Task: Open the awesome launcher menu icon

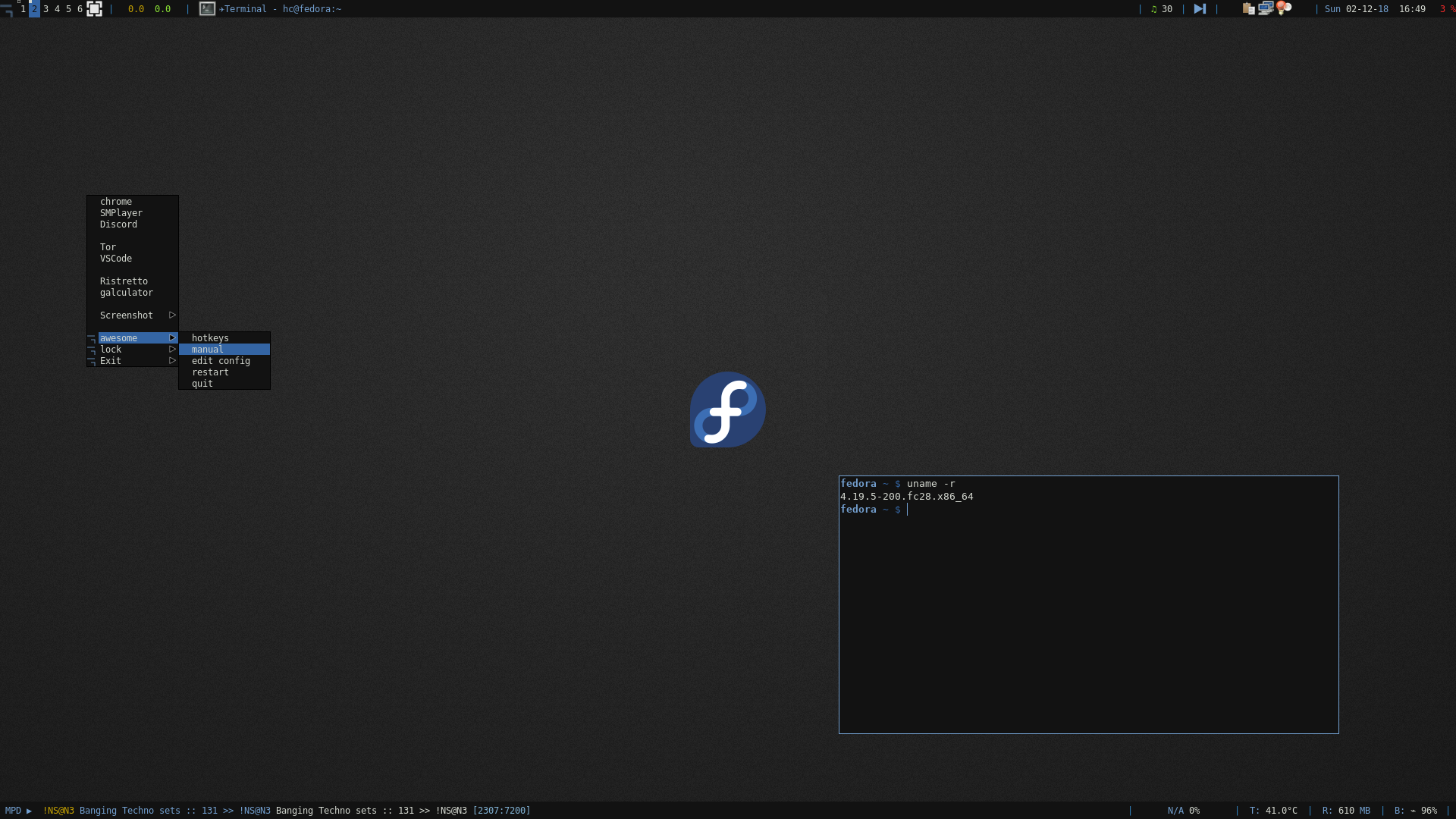Action: point(7,9)
